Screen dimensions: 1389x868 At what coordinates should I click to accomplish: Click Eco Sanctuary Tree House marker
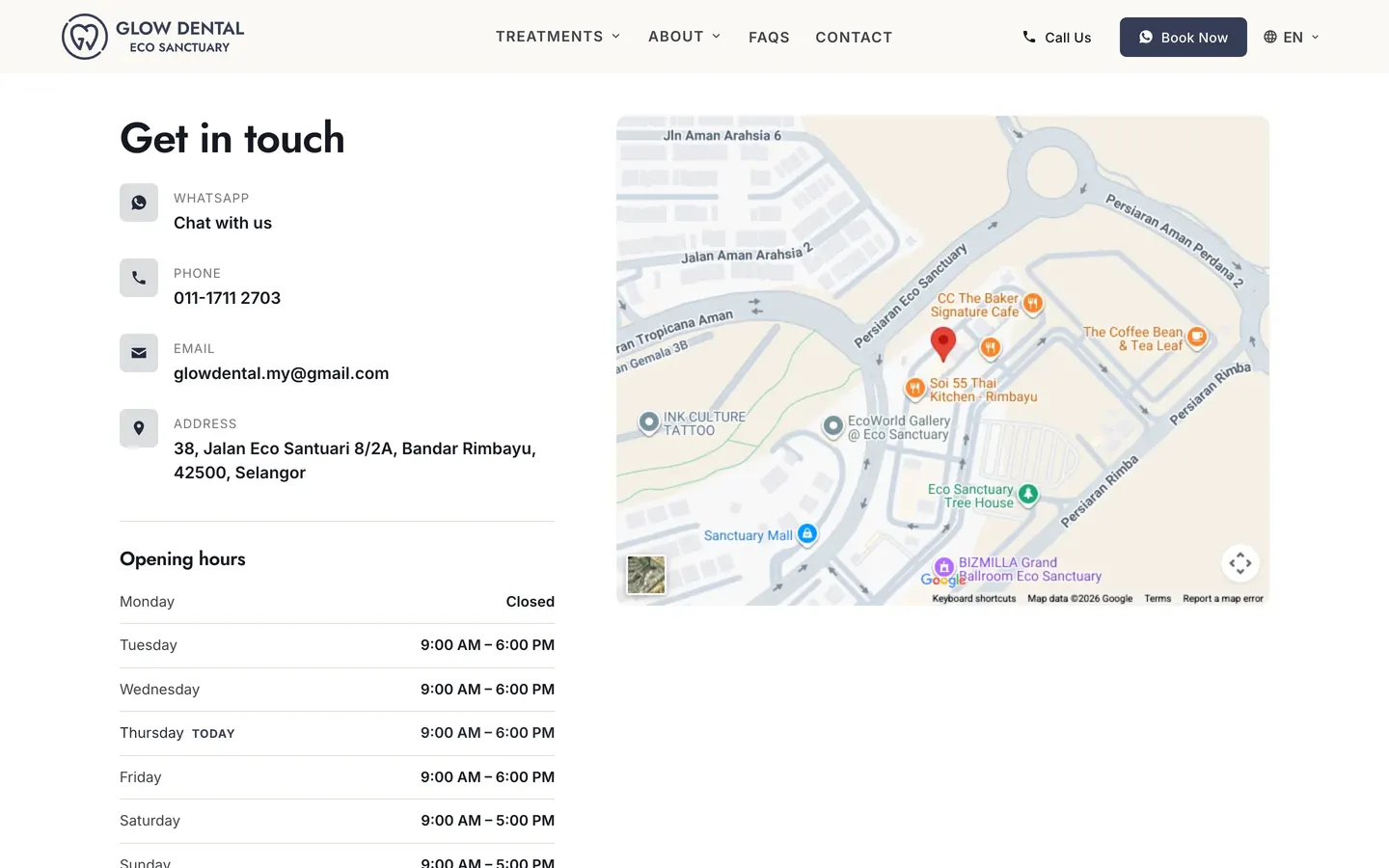(1028, 494)
